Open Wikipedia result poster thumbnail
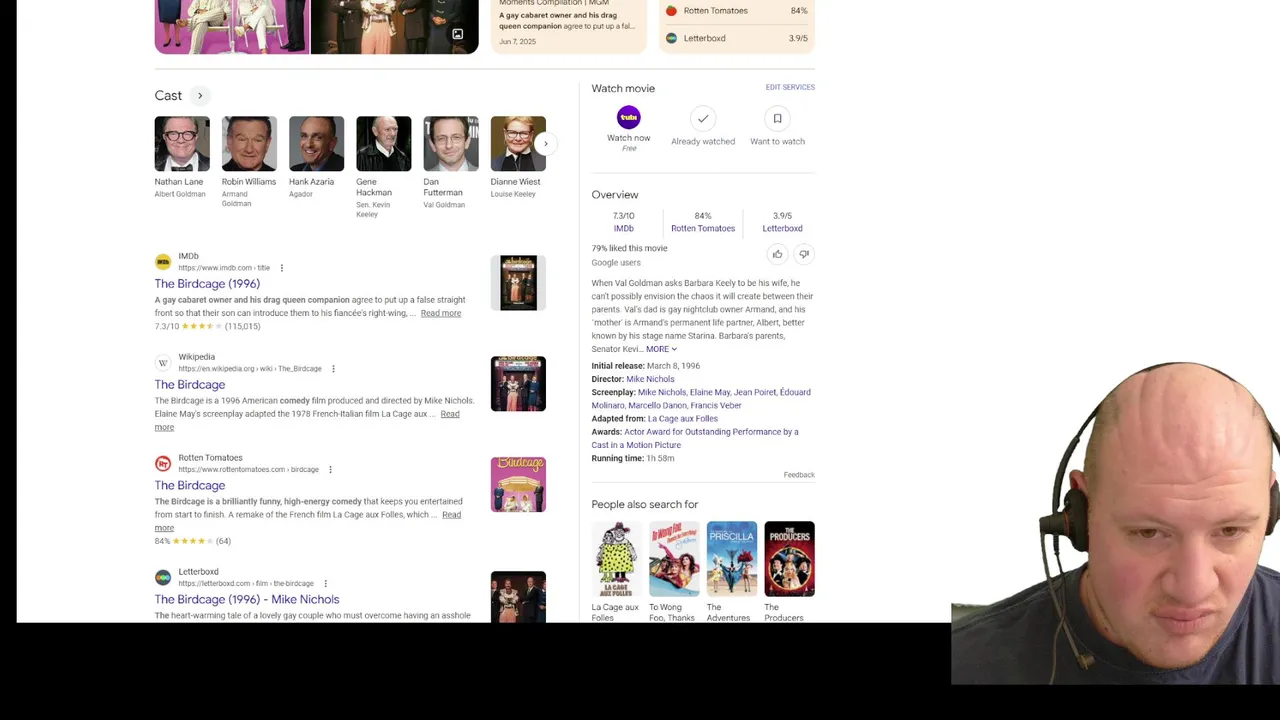 point(518,384)
